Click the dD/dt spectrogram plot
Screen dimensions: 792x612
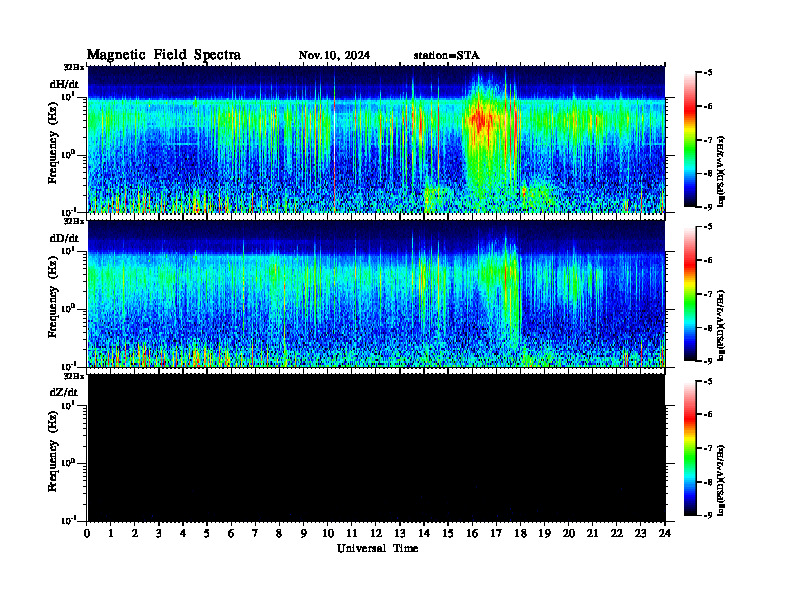point(376,293)
